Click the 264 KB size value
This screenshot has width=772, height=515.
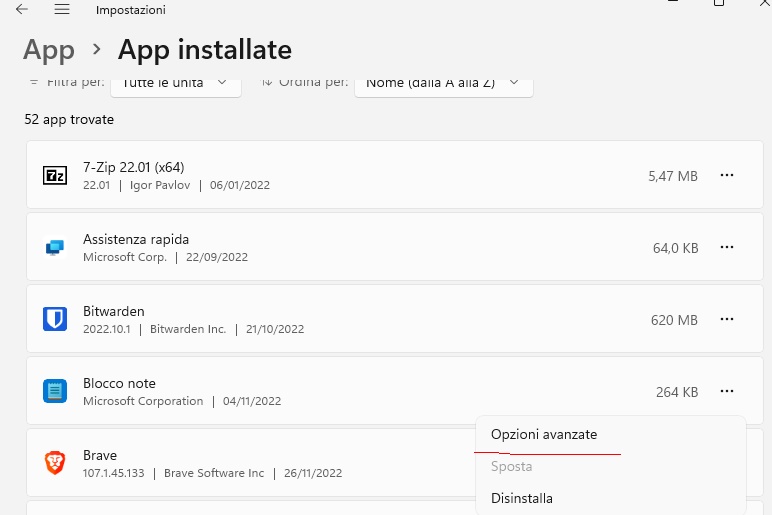[677, 392]
